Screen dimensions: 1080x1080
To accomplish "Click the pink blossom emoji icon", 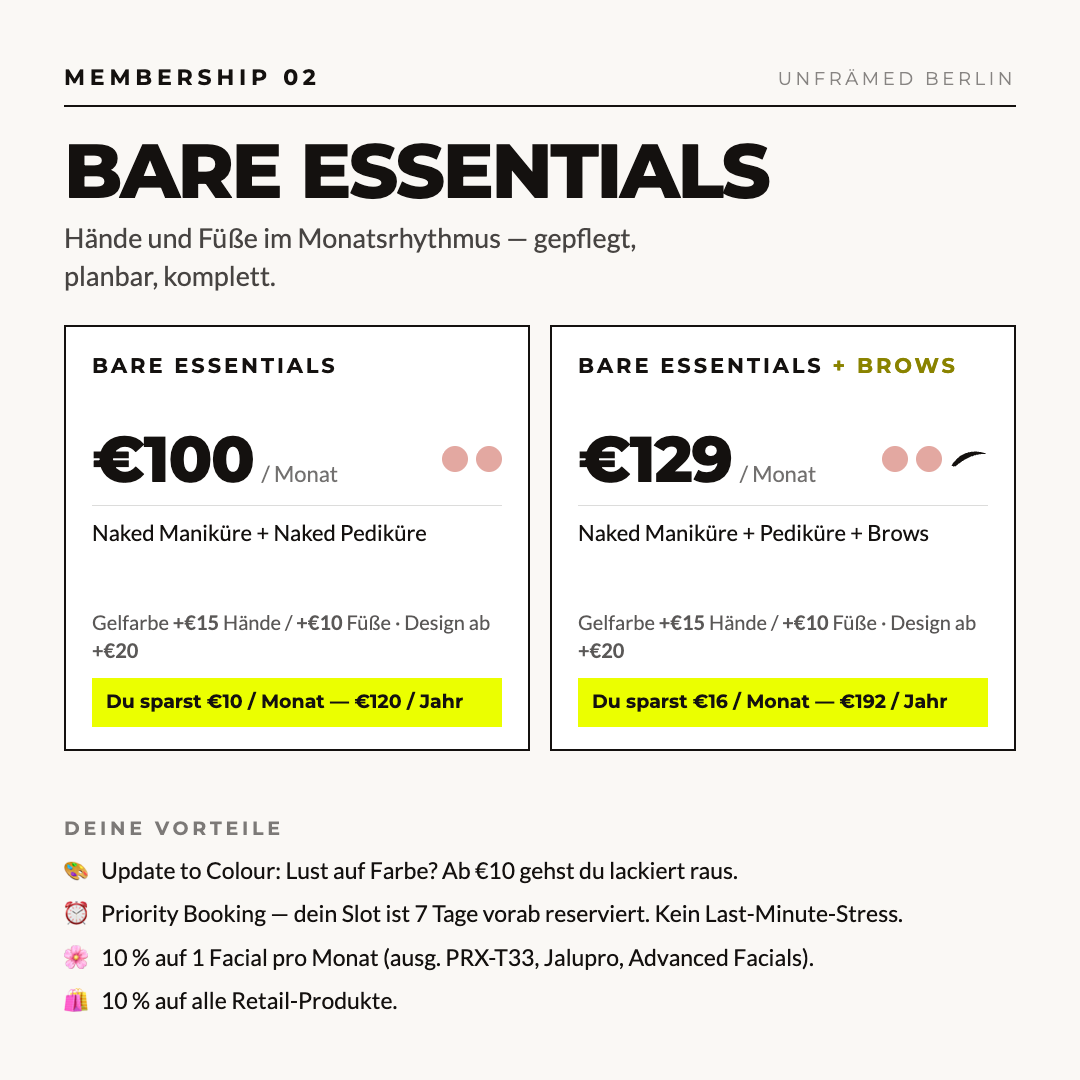I will coord(76,957).
